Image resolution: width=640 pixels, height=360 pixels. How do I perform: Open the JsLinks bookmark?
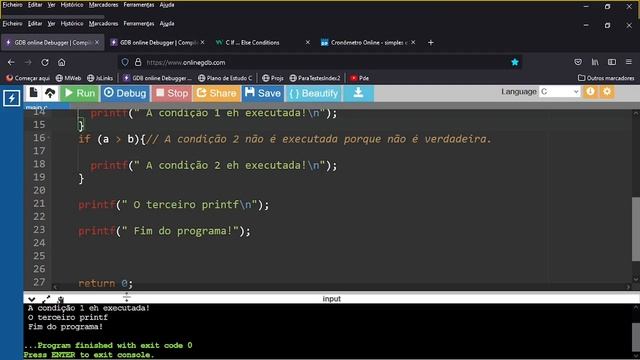(x=100, y=78)
